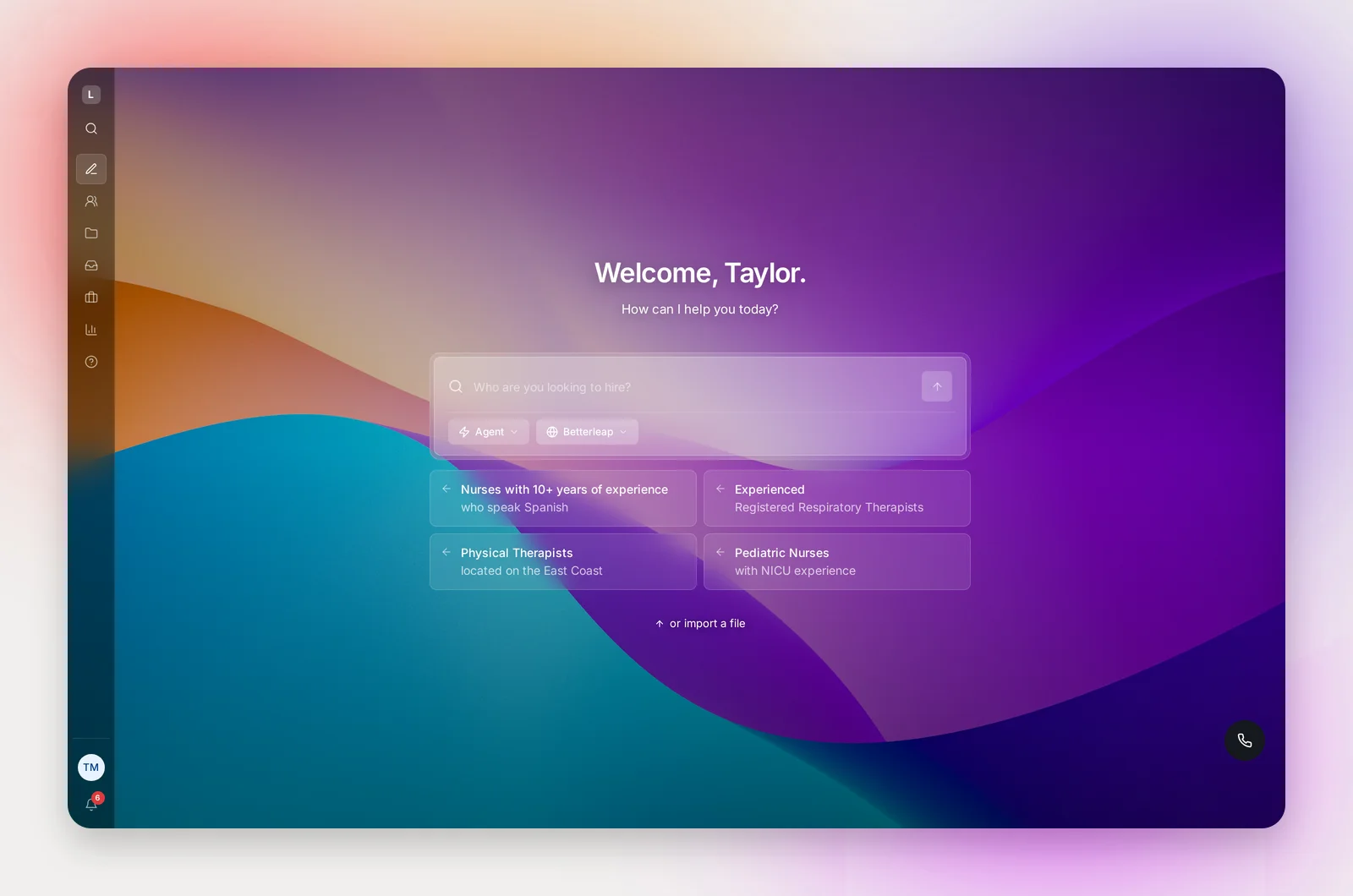The width and height of the screenshot is (1353, 896).
Task: Open the bar chart analytics icon
Action: [91, 330]
